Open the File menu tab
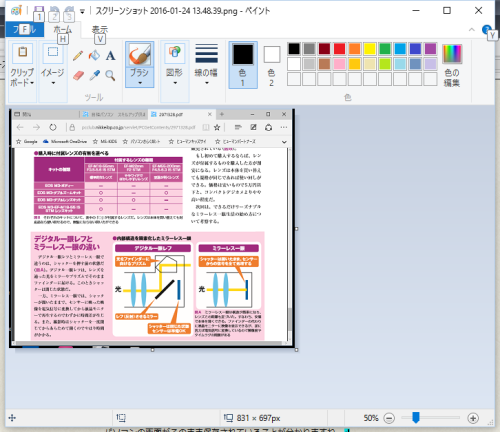 point(24,30)
